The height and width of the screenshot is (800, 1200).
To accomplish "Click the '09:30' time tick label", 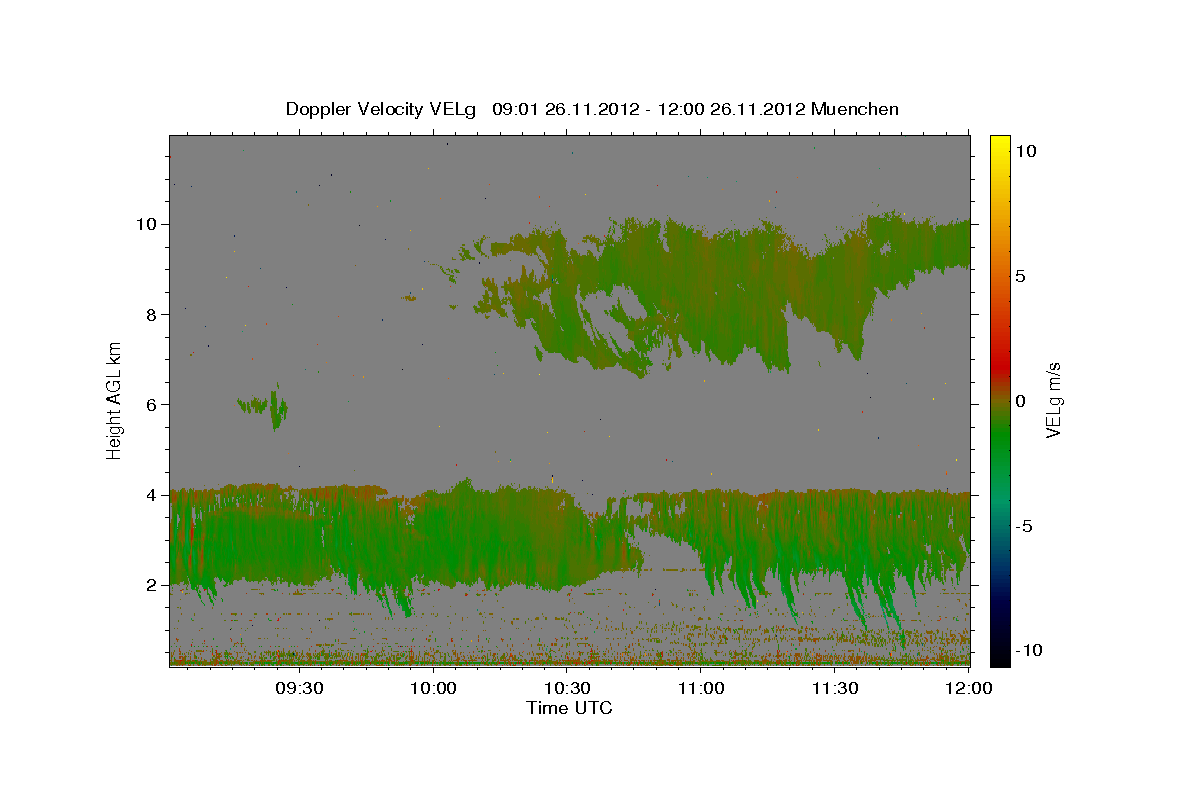I will [299, 689].
